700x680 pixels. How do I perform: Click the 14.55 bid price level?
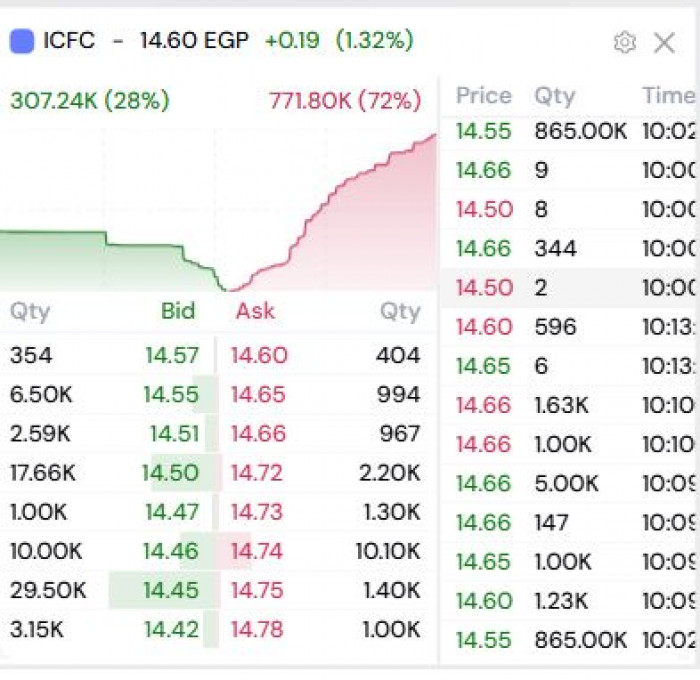(x=171, y=394)
